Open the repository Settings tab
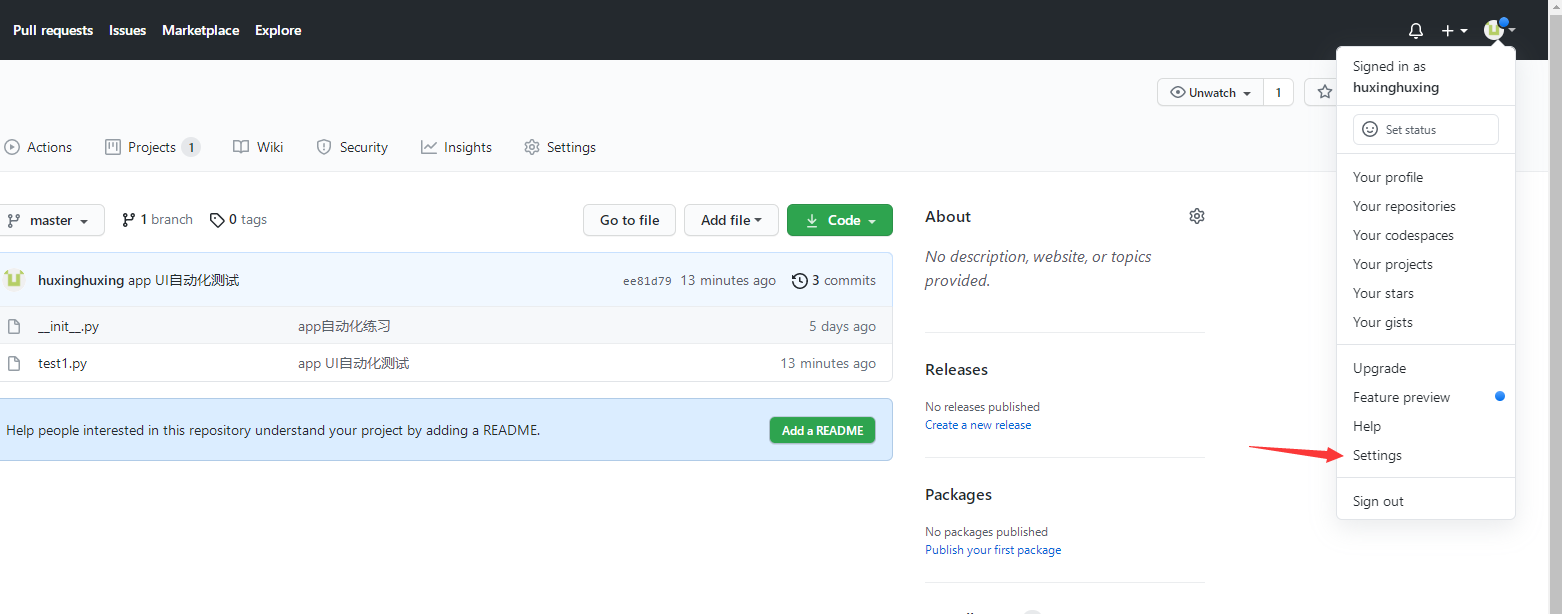Viewport: 1562px width, 614px height. coord(560,147)
